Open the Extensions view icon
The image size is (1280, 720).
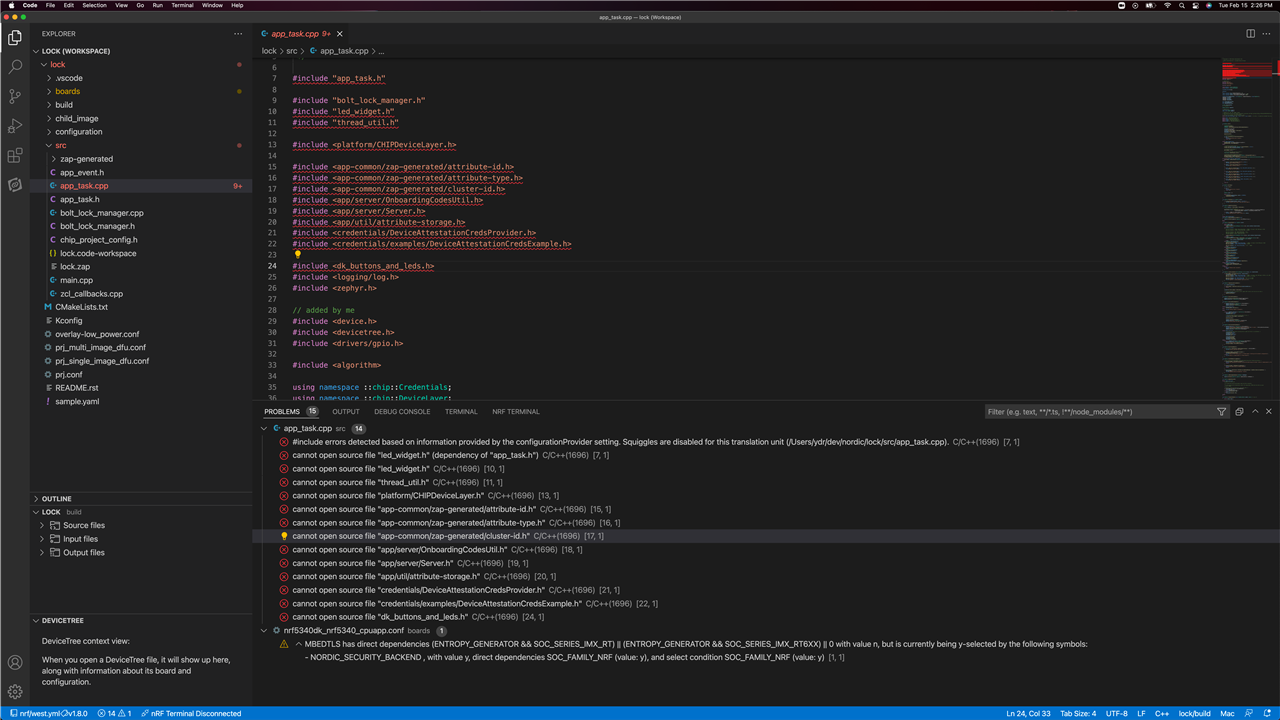click(15, 155)
